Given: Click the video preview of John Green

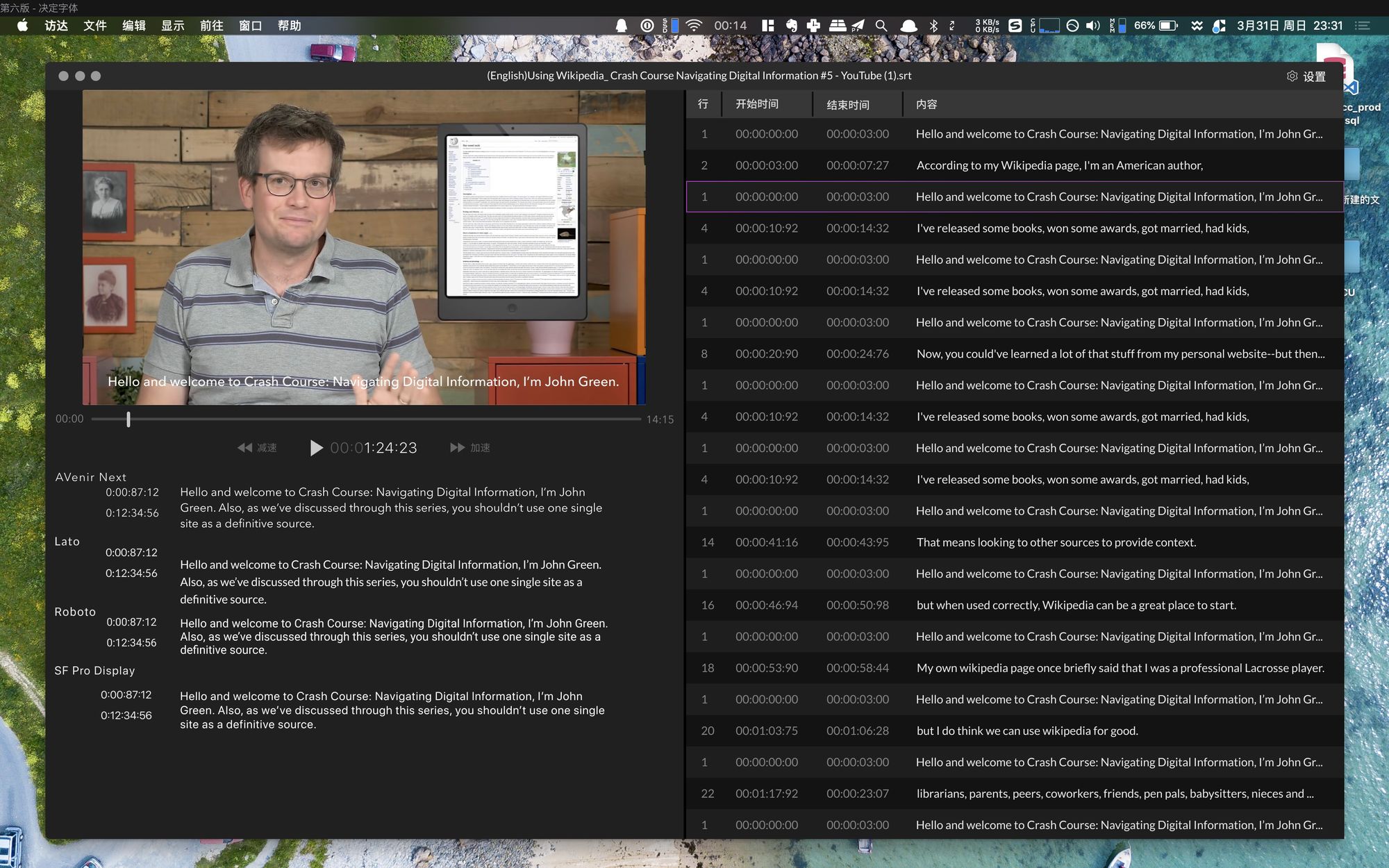Looking at the screenshot, I should (x=364, y=247).
